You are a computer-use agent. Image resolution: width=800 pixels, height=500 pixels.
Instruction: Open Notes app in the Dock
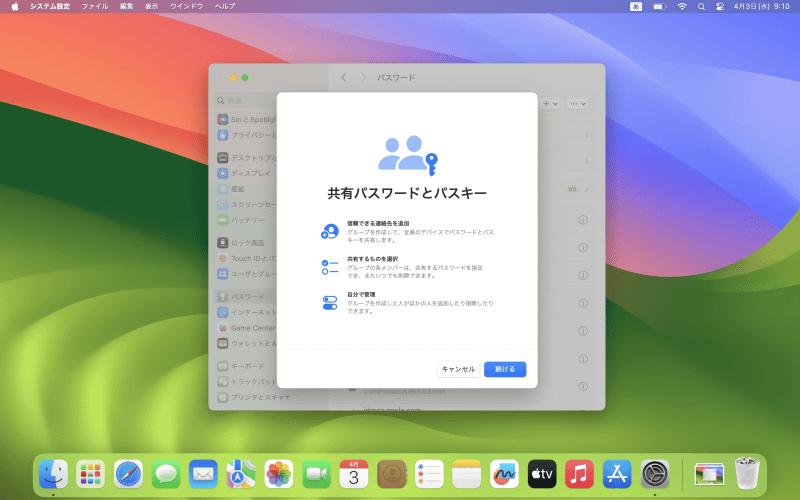point(466,474)
